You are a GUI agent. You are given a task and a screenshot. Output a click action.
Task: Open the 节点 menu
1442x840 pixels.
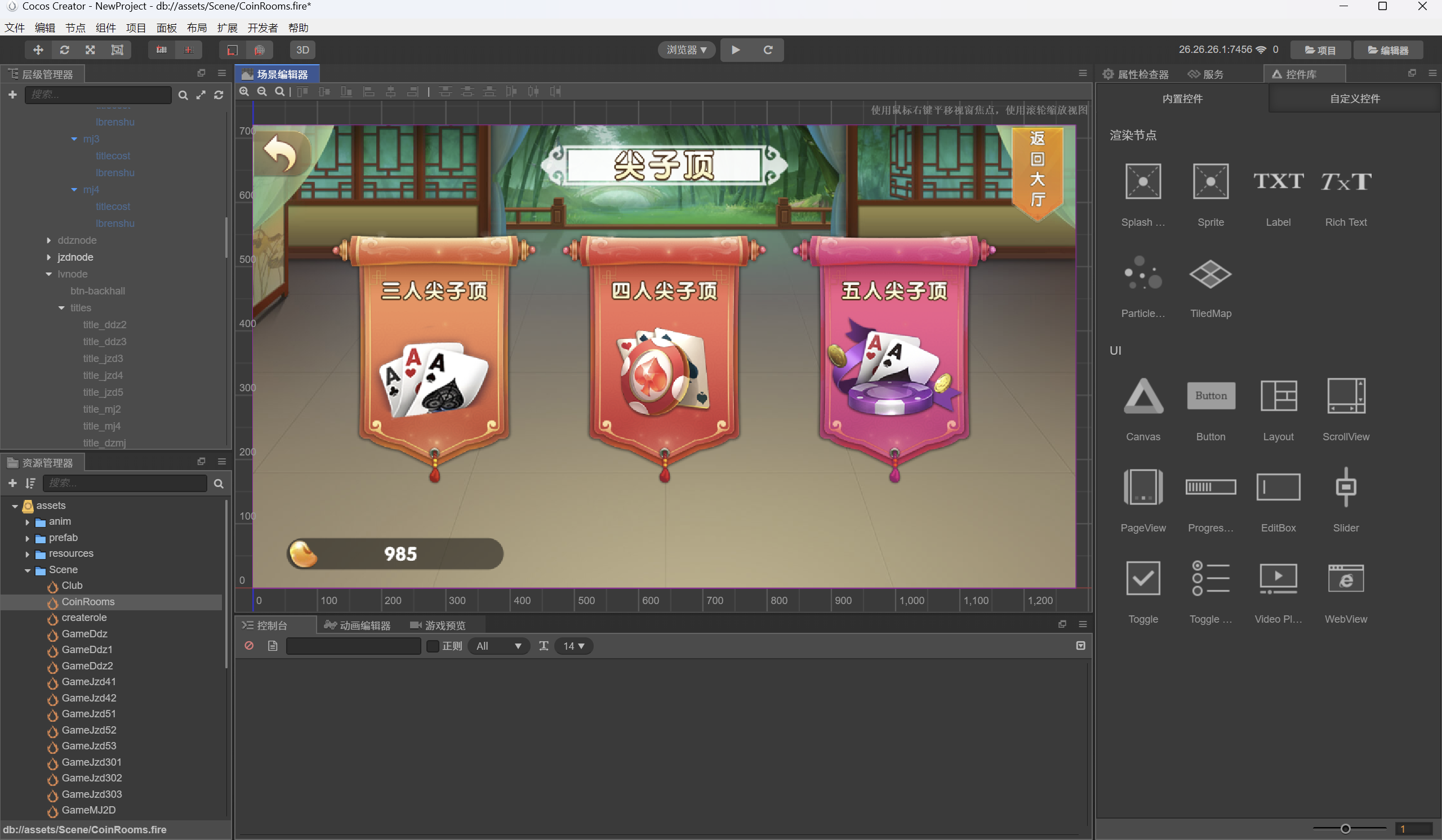tap(75, 28)
